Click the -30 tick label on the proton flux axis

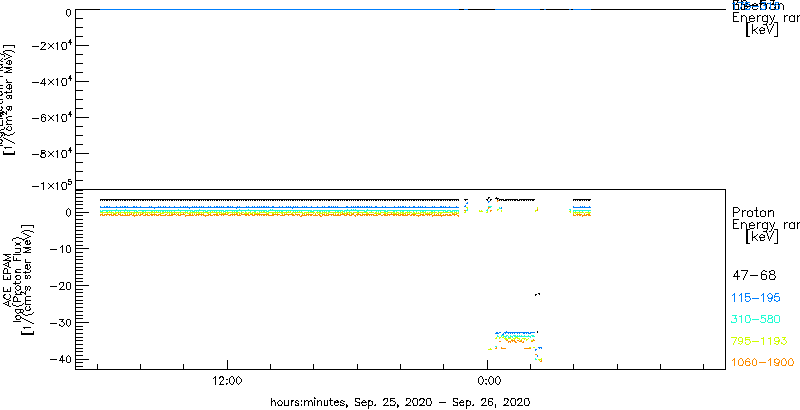59,322
